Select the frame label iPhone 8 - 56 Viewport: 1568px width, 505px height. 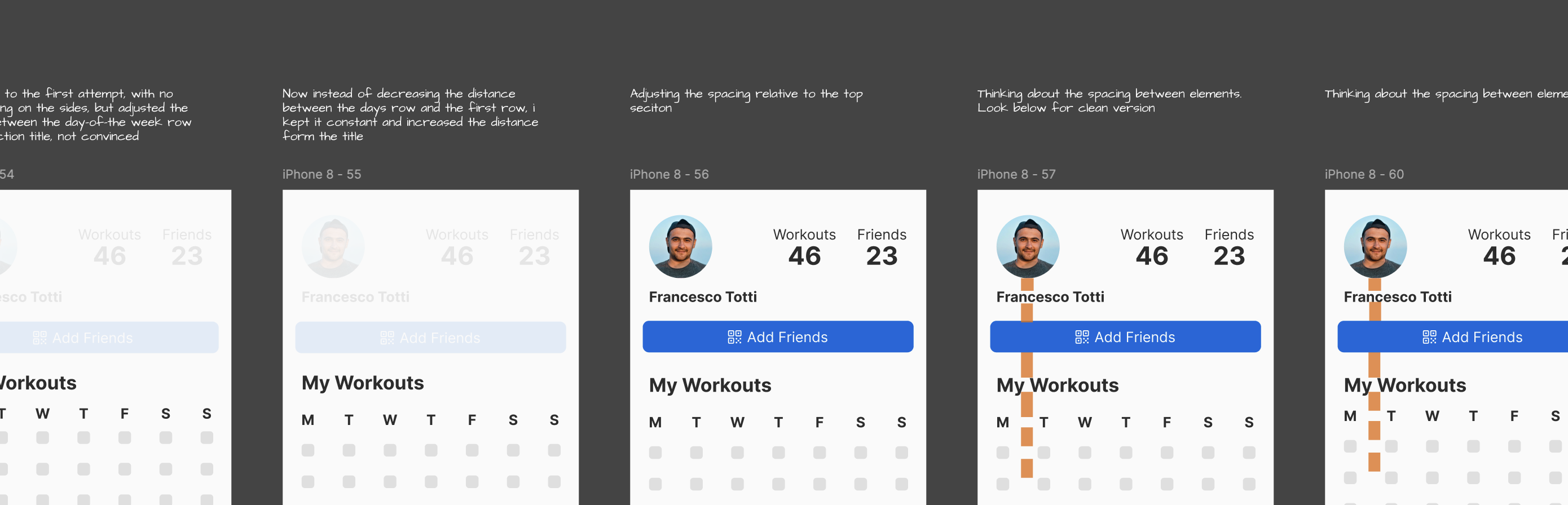669,174
